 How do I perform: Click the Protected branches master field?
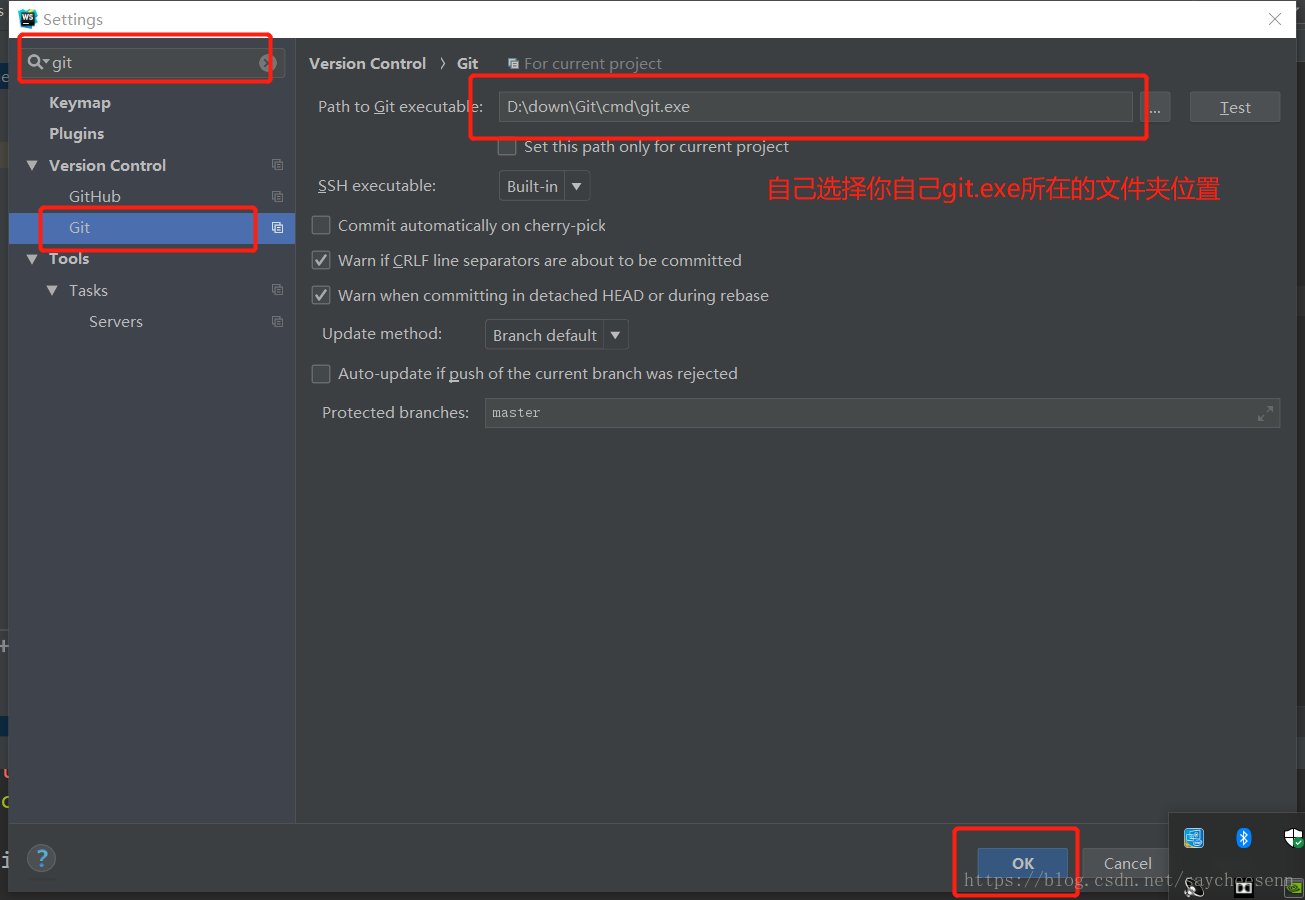pyautogui.click(x=882, y=413)
